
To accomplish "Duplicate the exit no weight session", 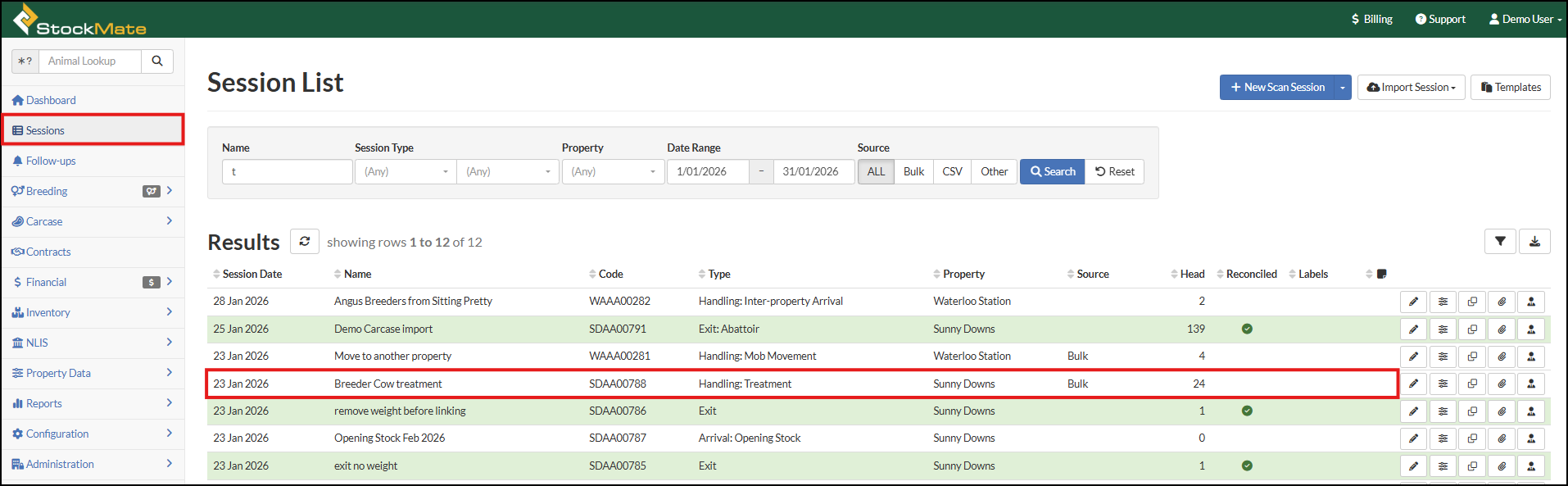I will (1472, 466).
